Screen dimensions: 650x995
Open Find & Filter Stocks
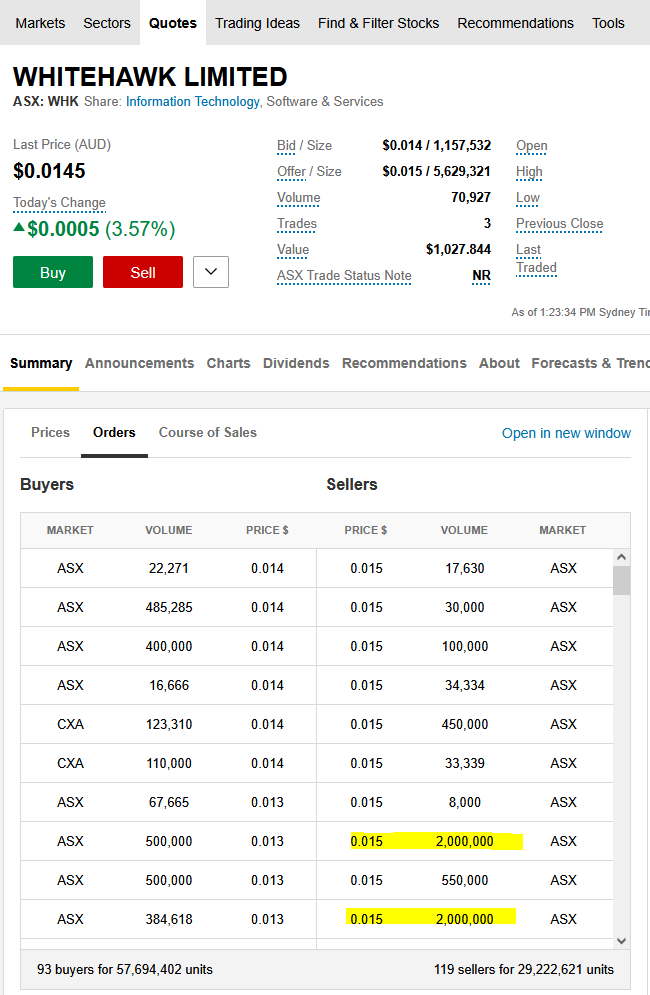378,23
